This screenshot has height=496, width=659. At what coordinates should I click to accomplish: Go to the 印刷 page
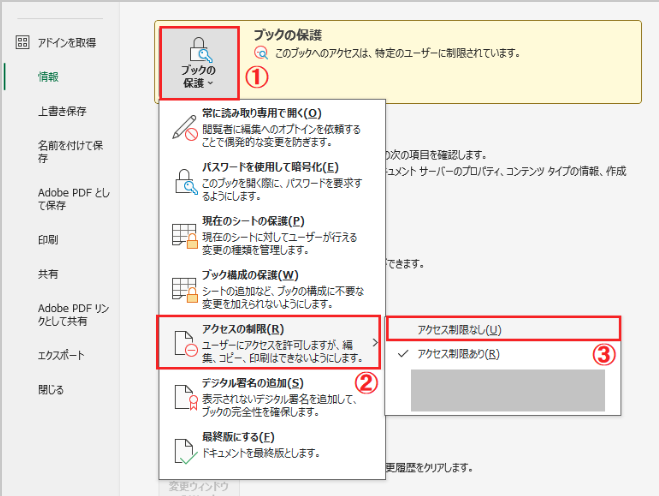coord(48,240)
